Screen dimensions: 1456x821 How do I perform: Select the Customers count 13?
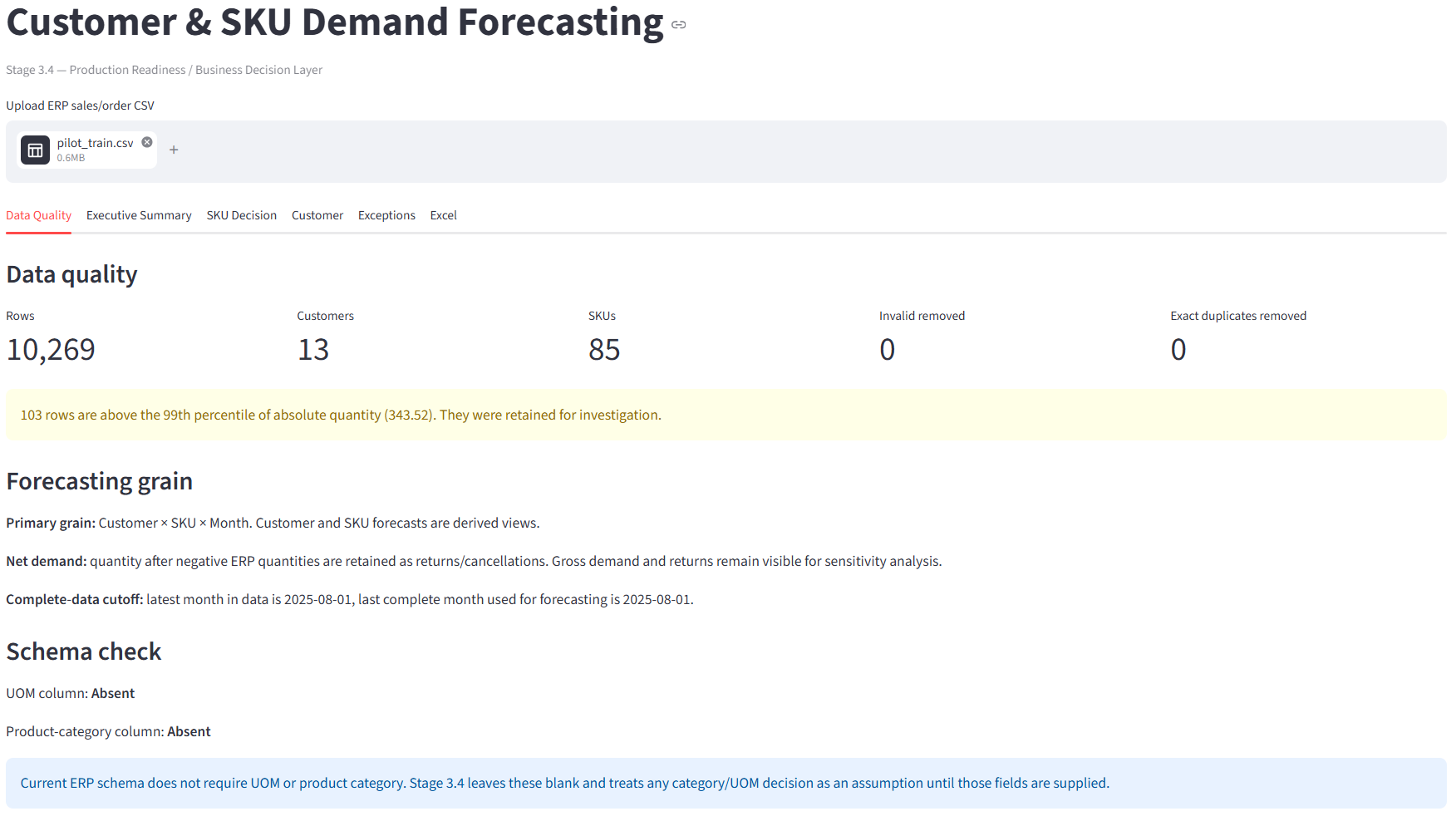click(313, 350)
